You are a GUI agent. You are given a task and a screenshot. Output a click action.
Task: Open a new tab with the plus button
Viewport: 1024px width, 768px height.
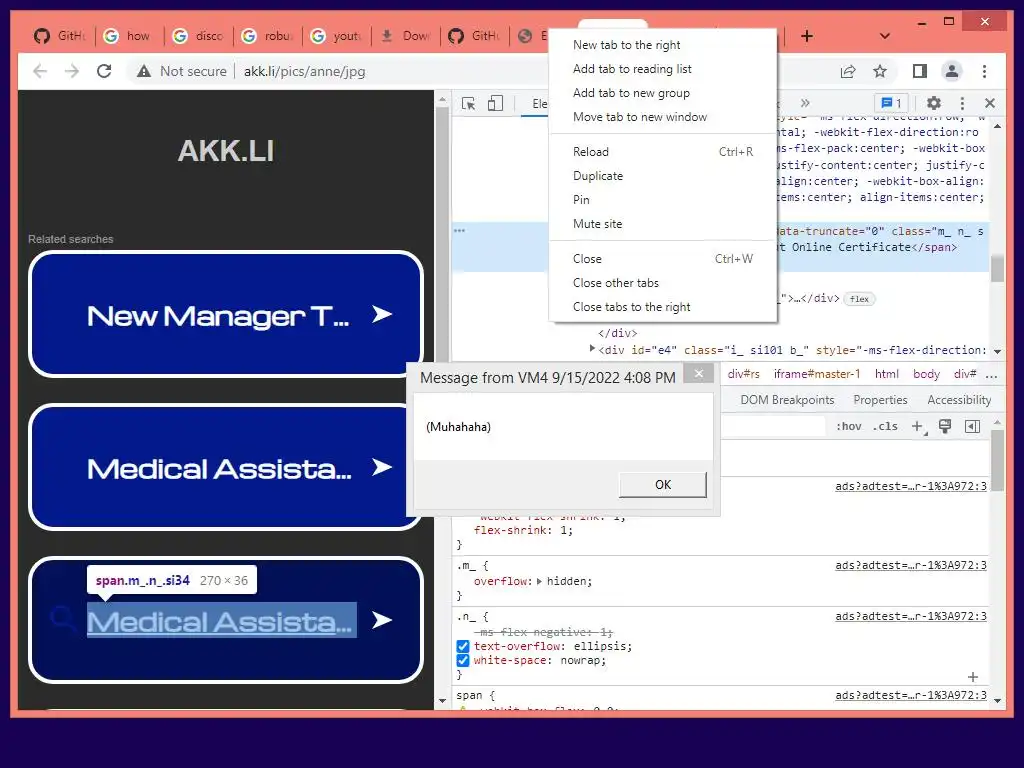coord(807,36)
